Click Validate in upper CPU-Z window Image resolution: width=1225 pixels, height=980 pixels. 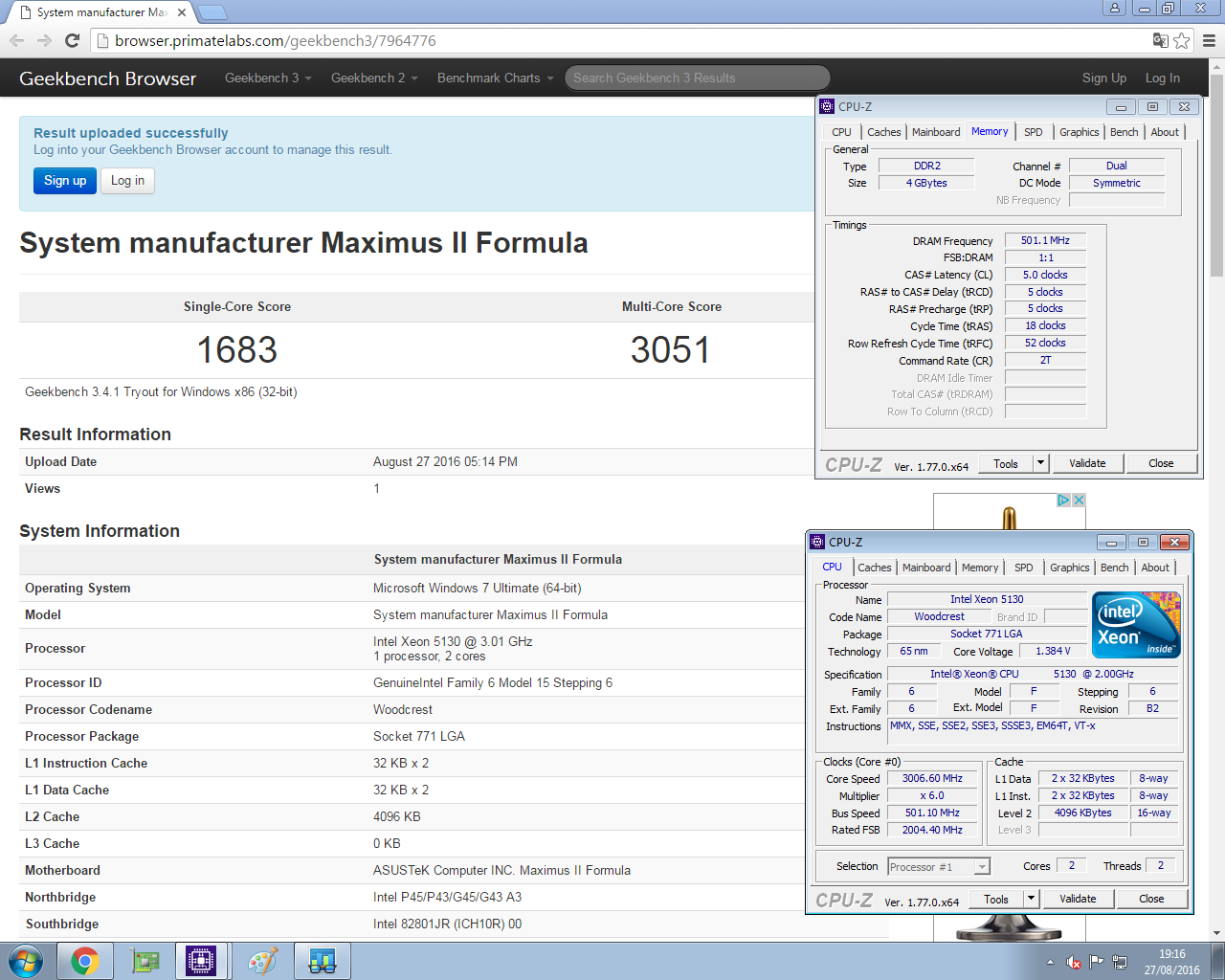click(x=1087, y=463)
